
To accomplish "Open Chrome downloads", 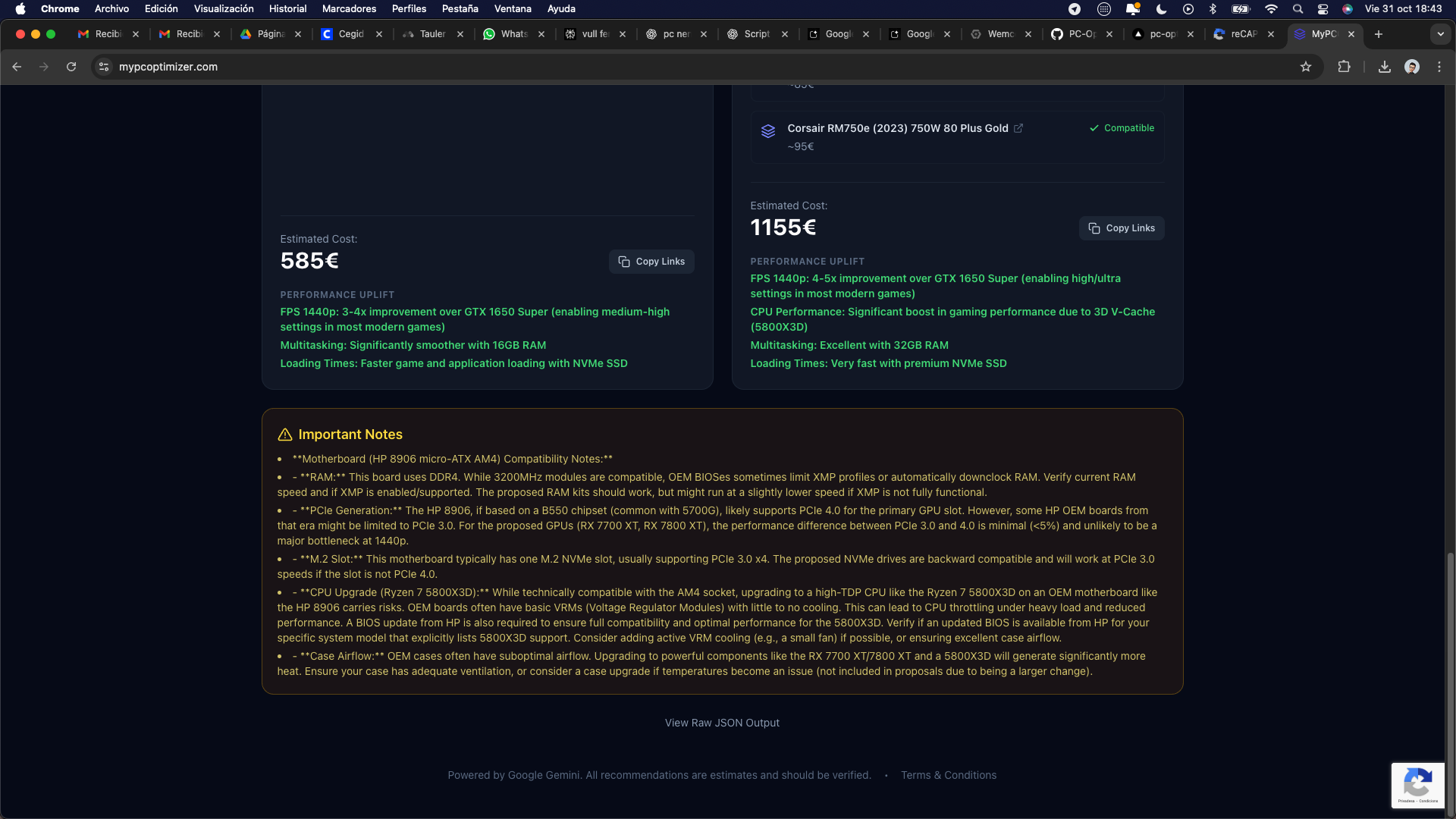I will tap(1385, 67).
